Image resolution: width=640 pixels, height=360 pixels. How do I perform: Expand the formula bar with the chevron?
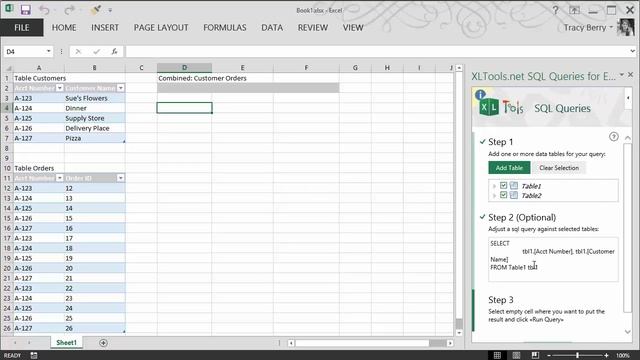coord(633,51)
